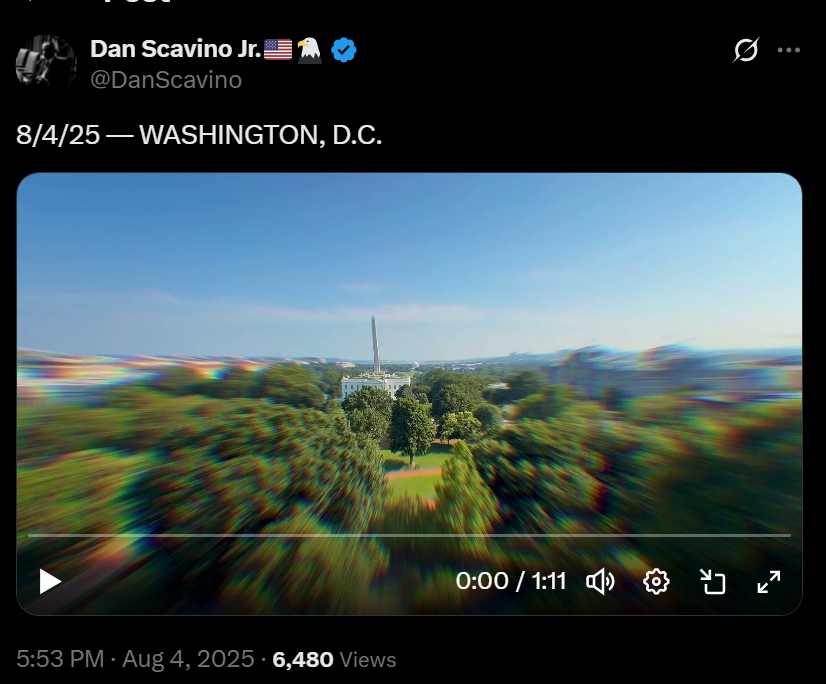Click the 0:00 / 1:11 time display
Viewport: 826px width, 684px height.
click(510, 581)
